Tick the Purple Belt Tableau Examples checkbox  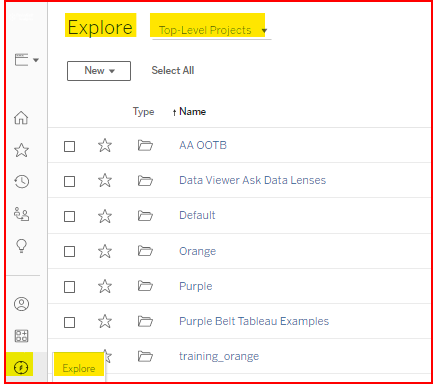[69, 322]
